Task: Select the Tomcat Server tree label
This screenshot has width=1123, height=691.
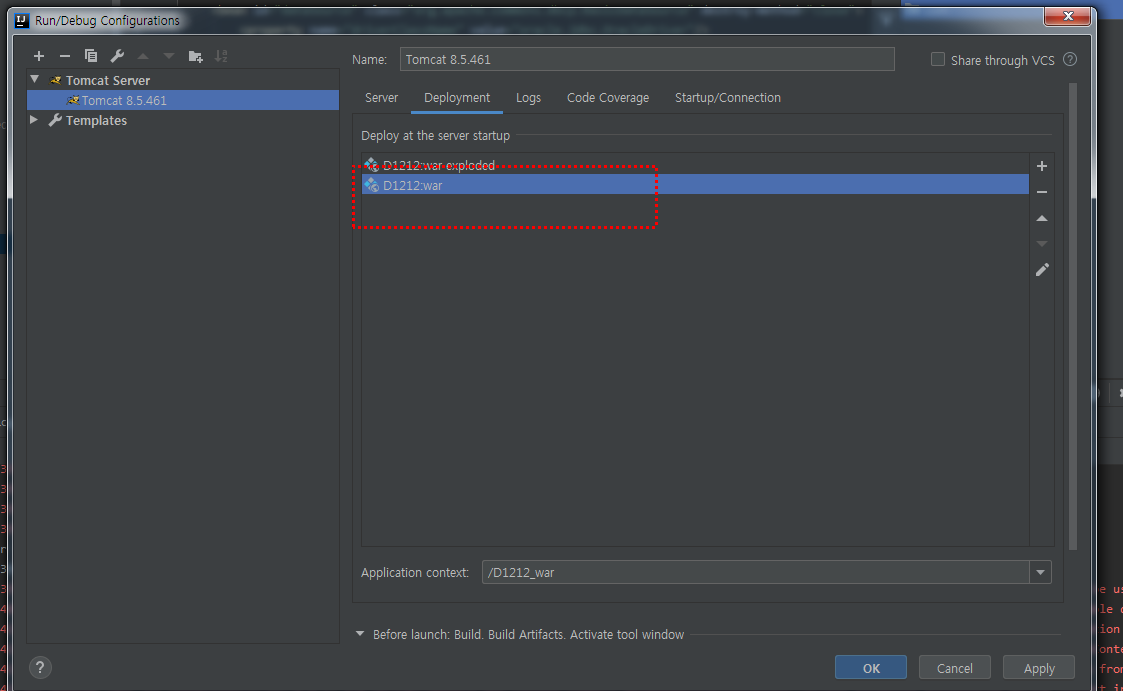Action: (x=108, y=80)
